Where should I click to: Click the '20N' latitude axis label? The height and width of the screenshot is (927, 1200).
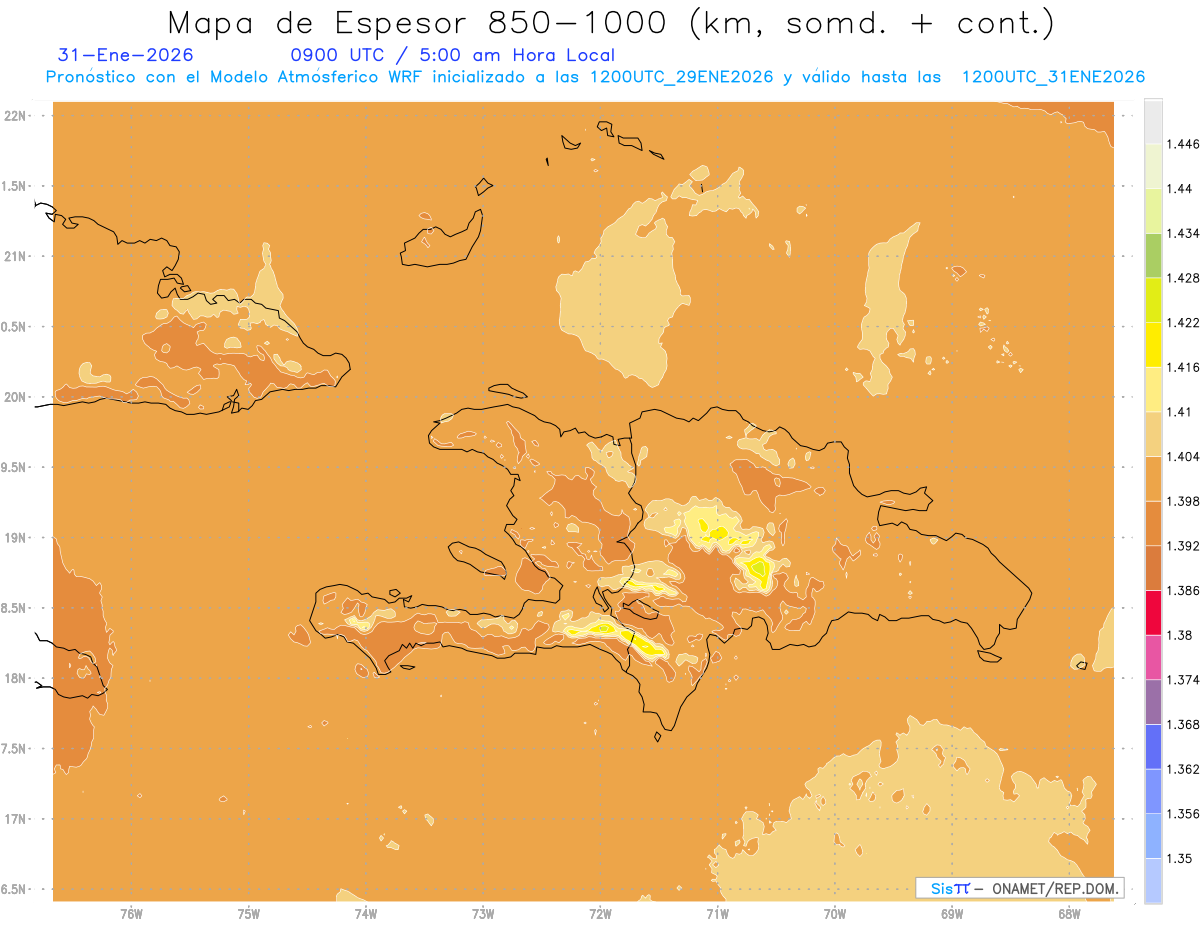click(14, 397)
